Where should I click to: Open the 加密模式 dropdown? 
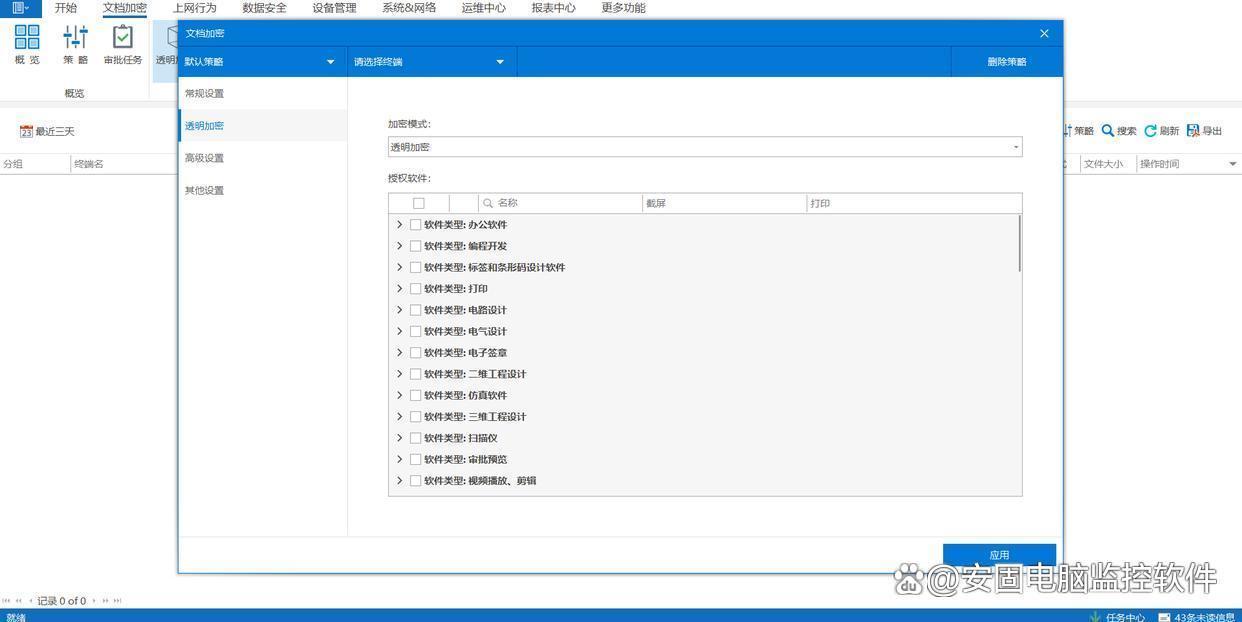(x=704, y=147)
